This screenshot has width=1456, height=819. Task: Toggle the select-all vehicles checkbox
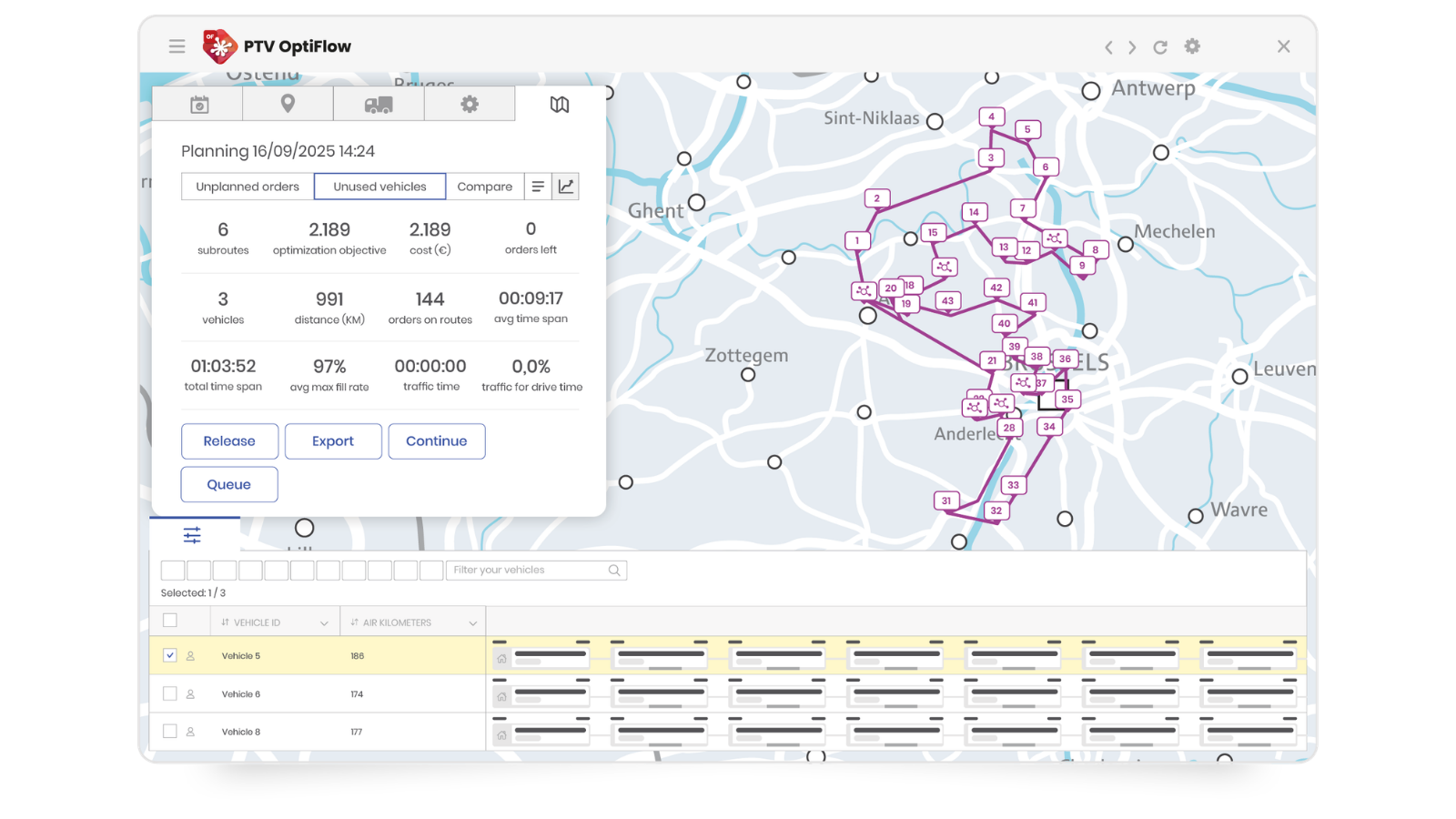point(170,621)
